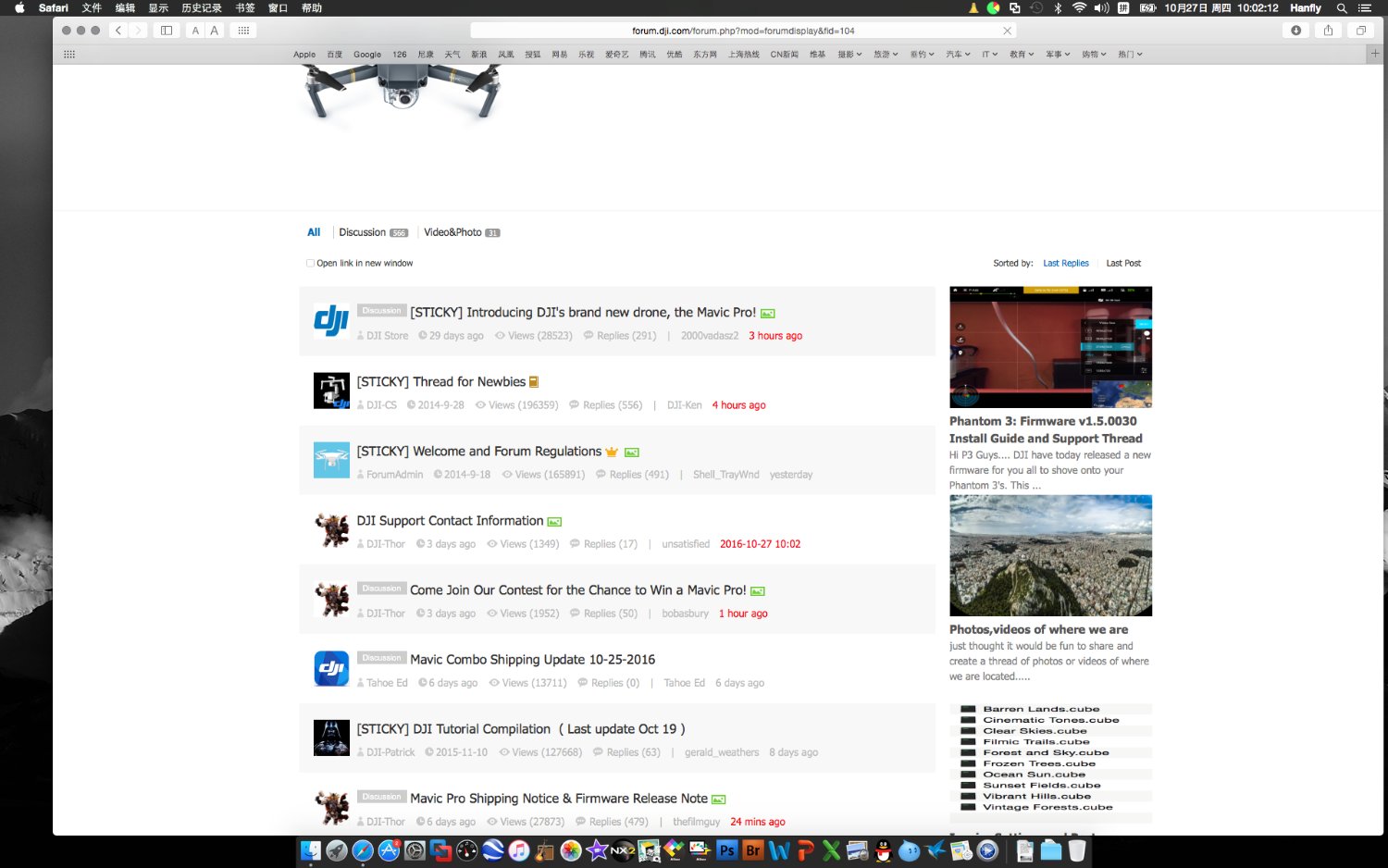Open App Store icon in Dock
The height and width of the screenshot is (868, 1388).
(389, 850)
